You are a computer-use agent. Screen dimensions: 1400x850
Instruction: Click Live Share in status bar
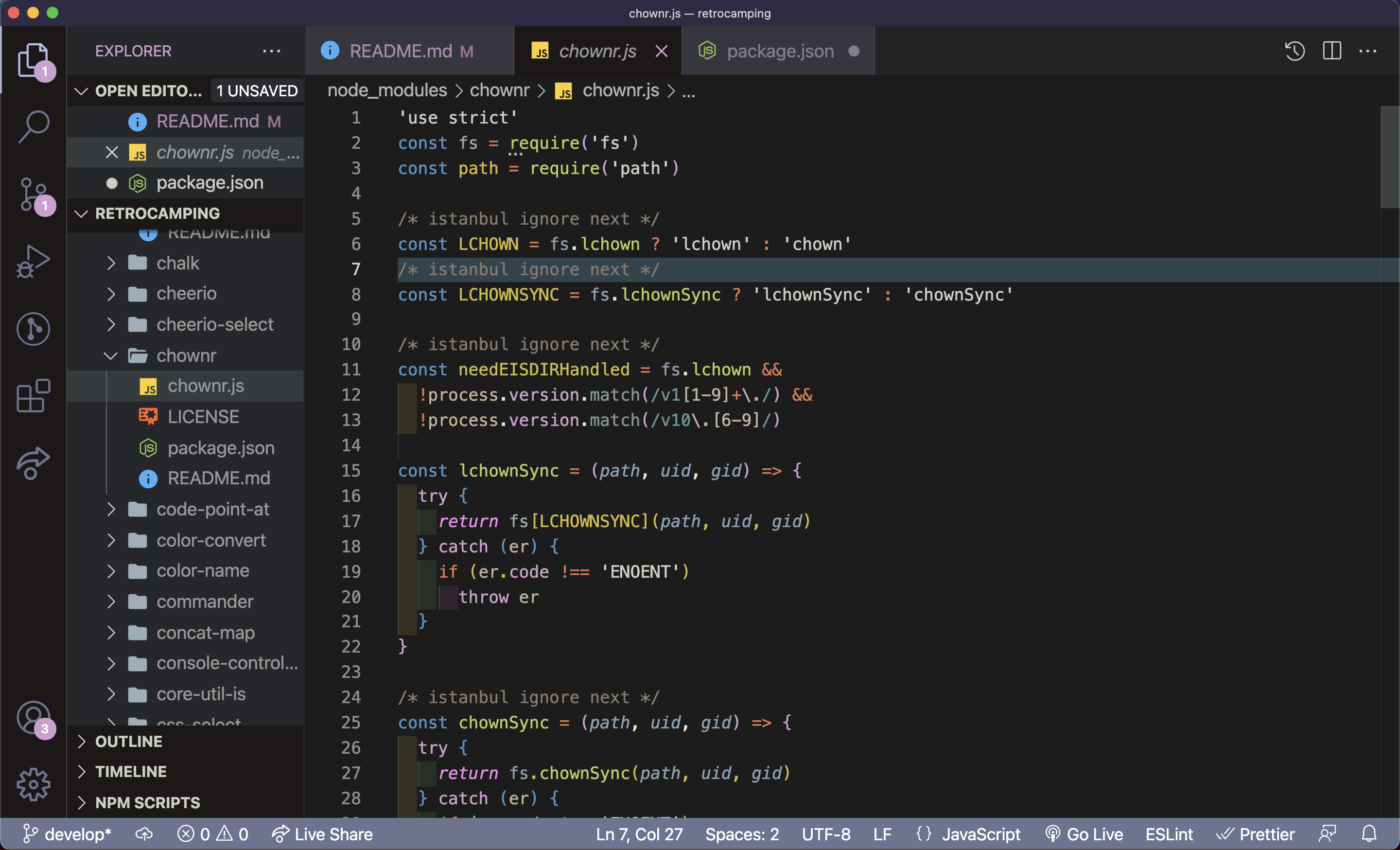point(322,833)
